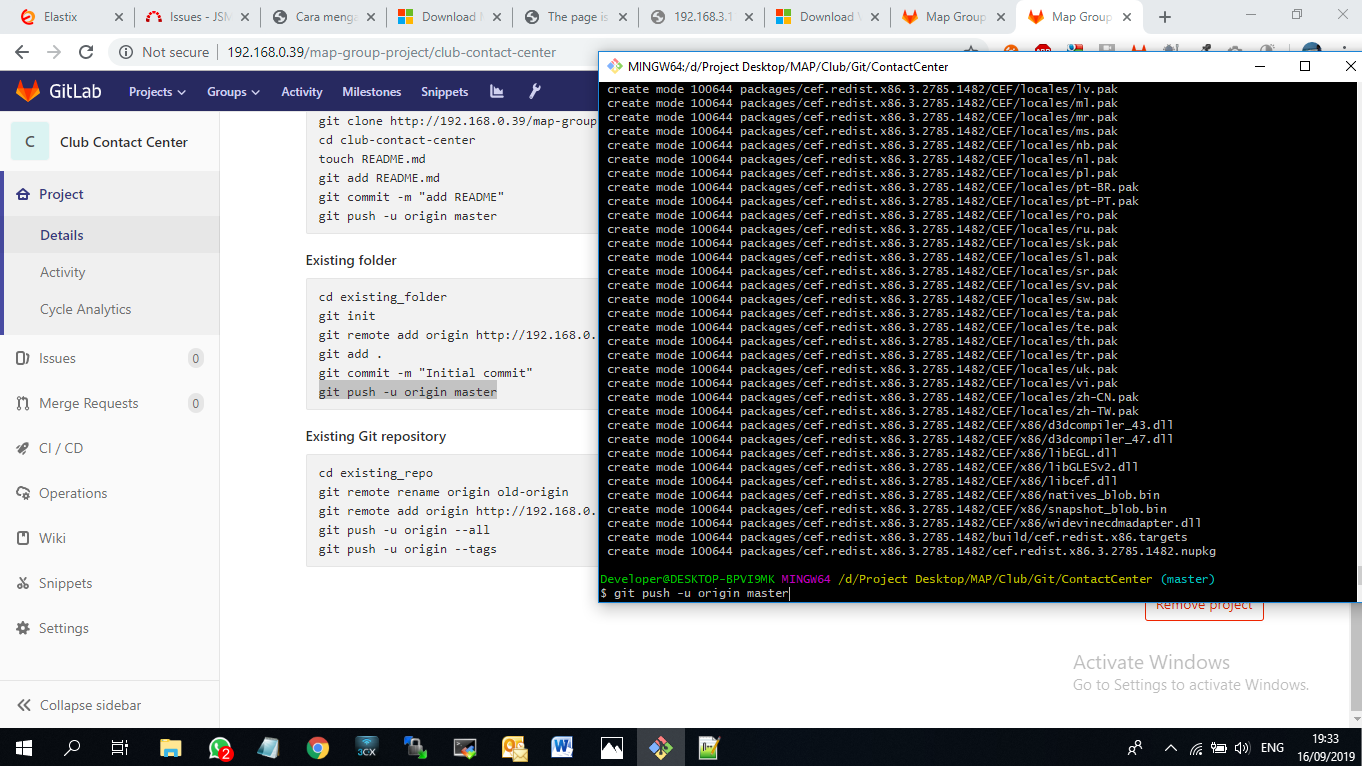Click the Not secure site info icon
The image size is (1362, 766).
point(126,52)
